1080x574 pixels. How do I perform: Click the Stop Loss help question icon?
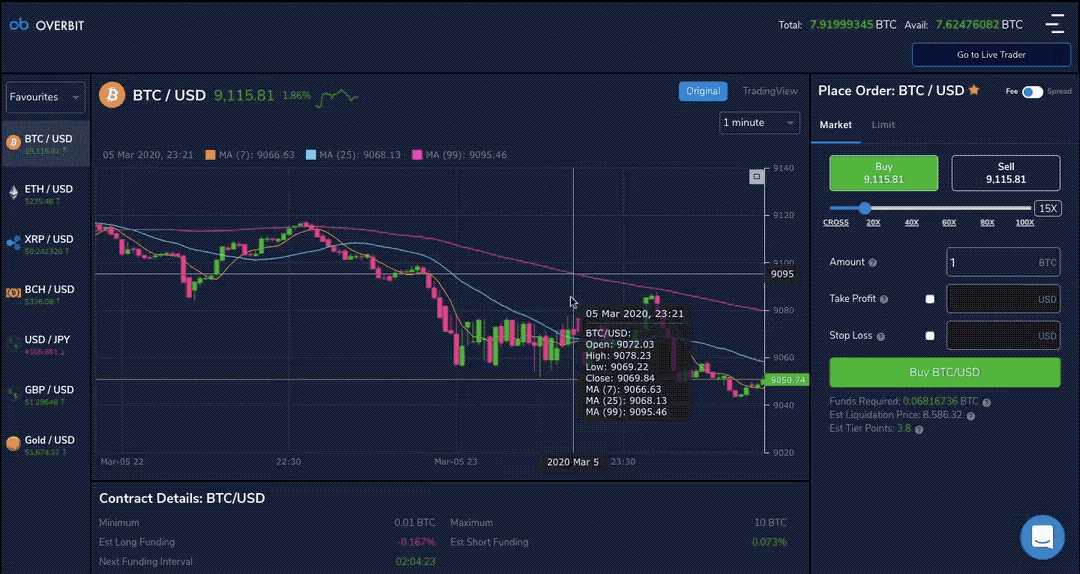(x=880, y=336)
